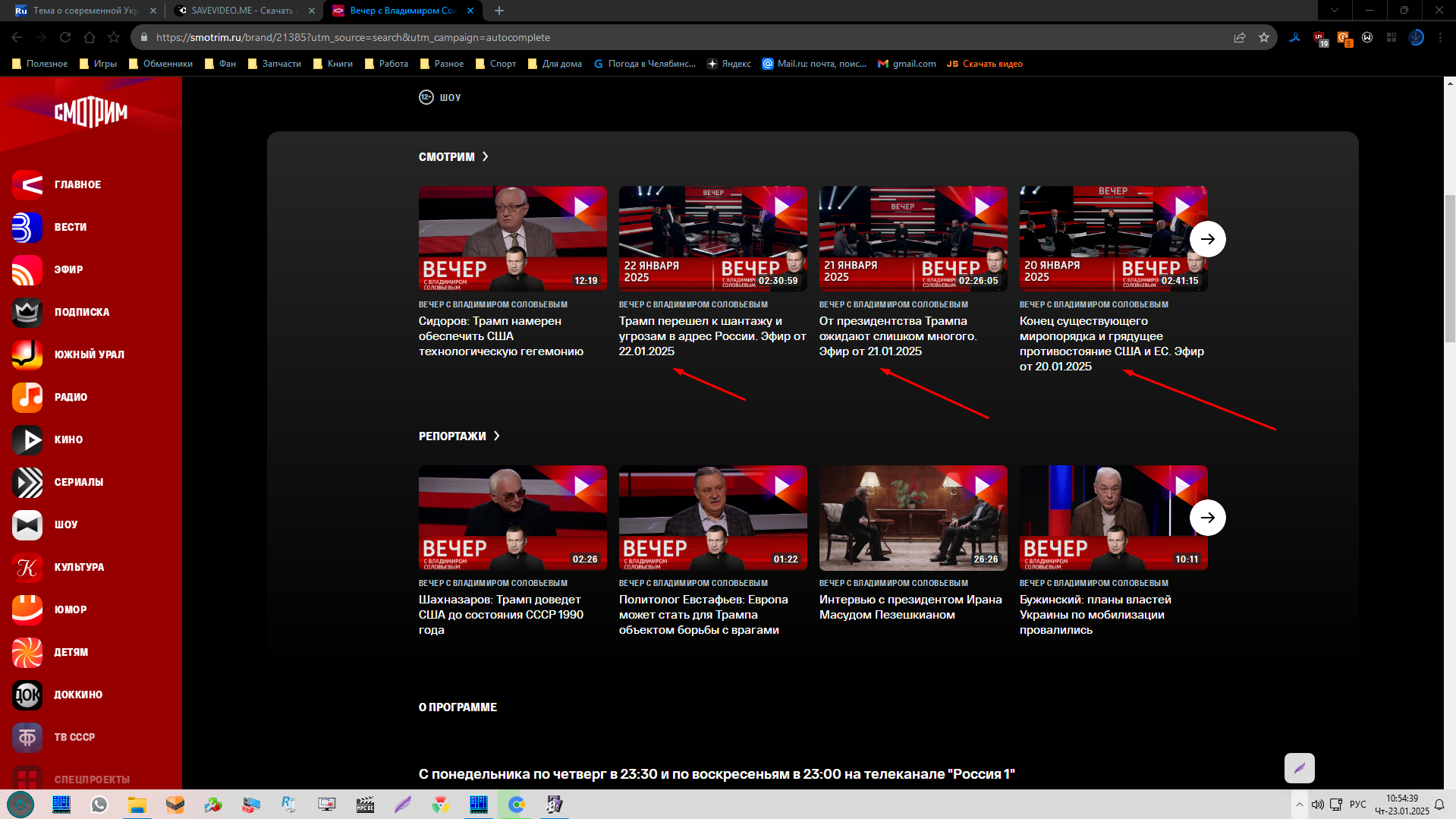Click the Эфир broadcast icon
Screen dimensions: 1456x819
point(27,269)
